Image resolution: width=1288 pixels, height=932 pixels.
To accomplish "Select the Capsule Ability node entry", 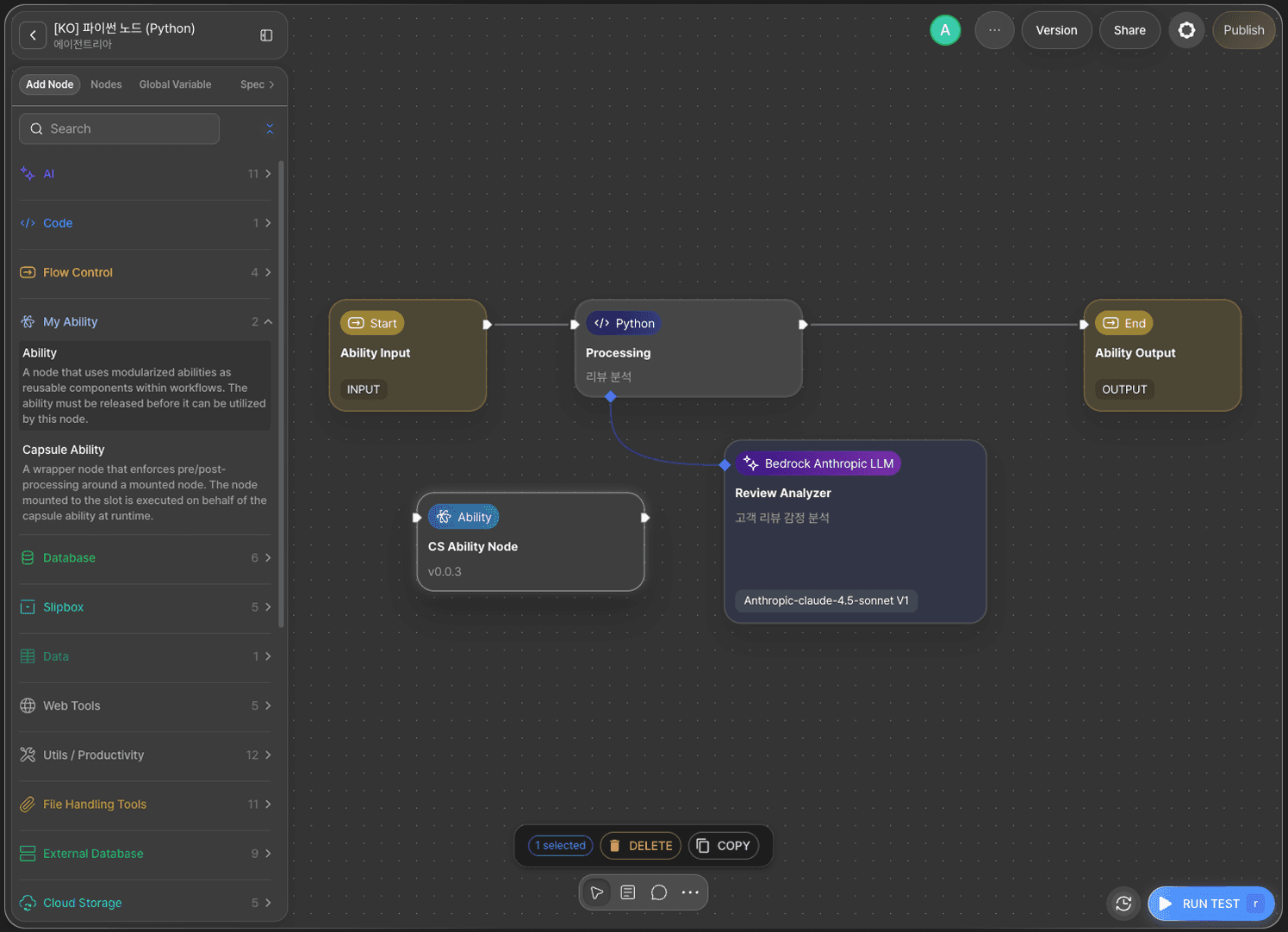I will [x=145, y=482].
